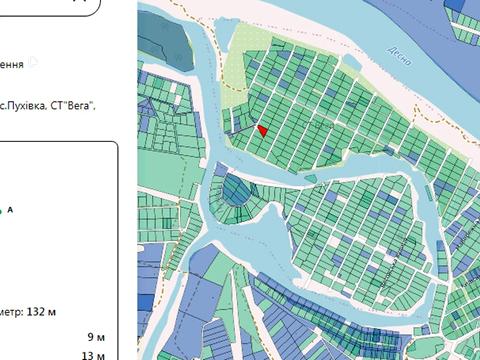The width and height of the screenshot is (480, 360).
Task: Select the red highlighted parcel on the map
Action: 263,130
